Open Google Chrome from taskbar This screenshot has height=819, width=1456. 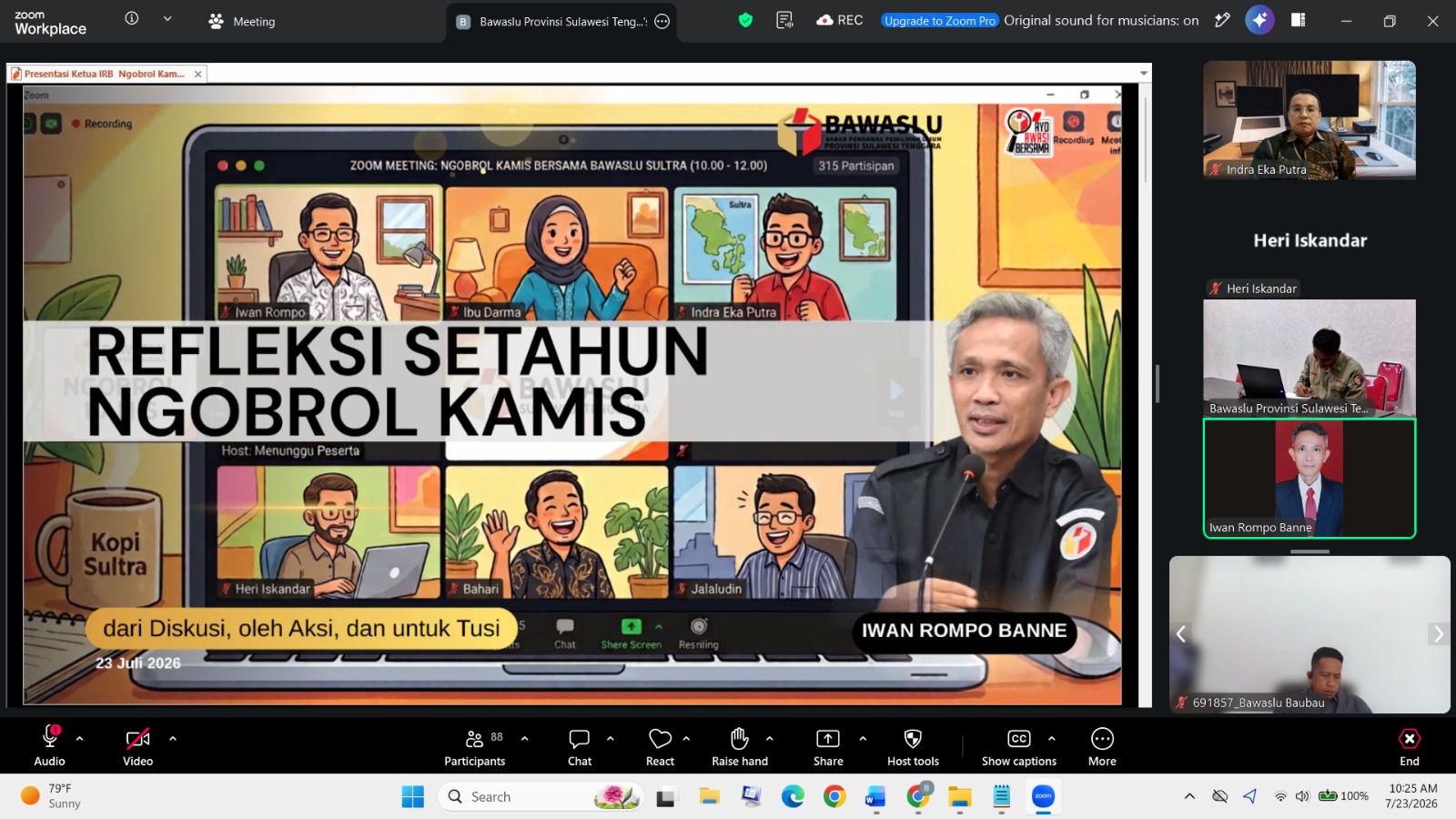[834, 797]
